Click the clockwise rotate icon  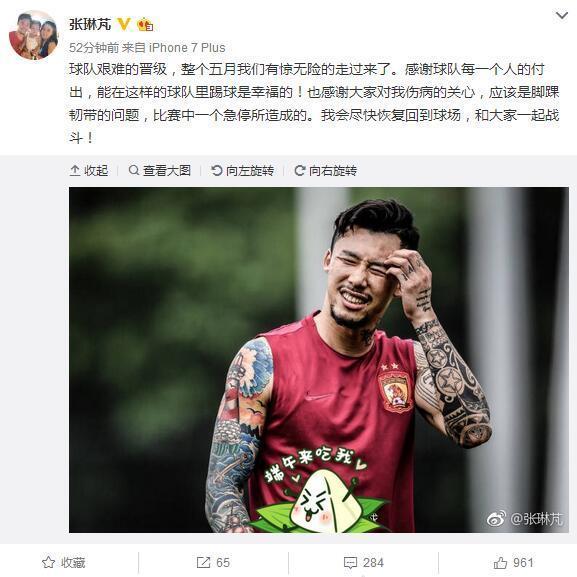(x=300, y=170)
